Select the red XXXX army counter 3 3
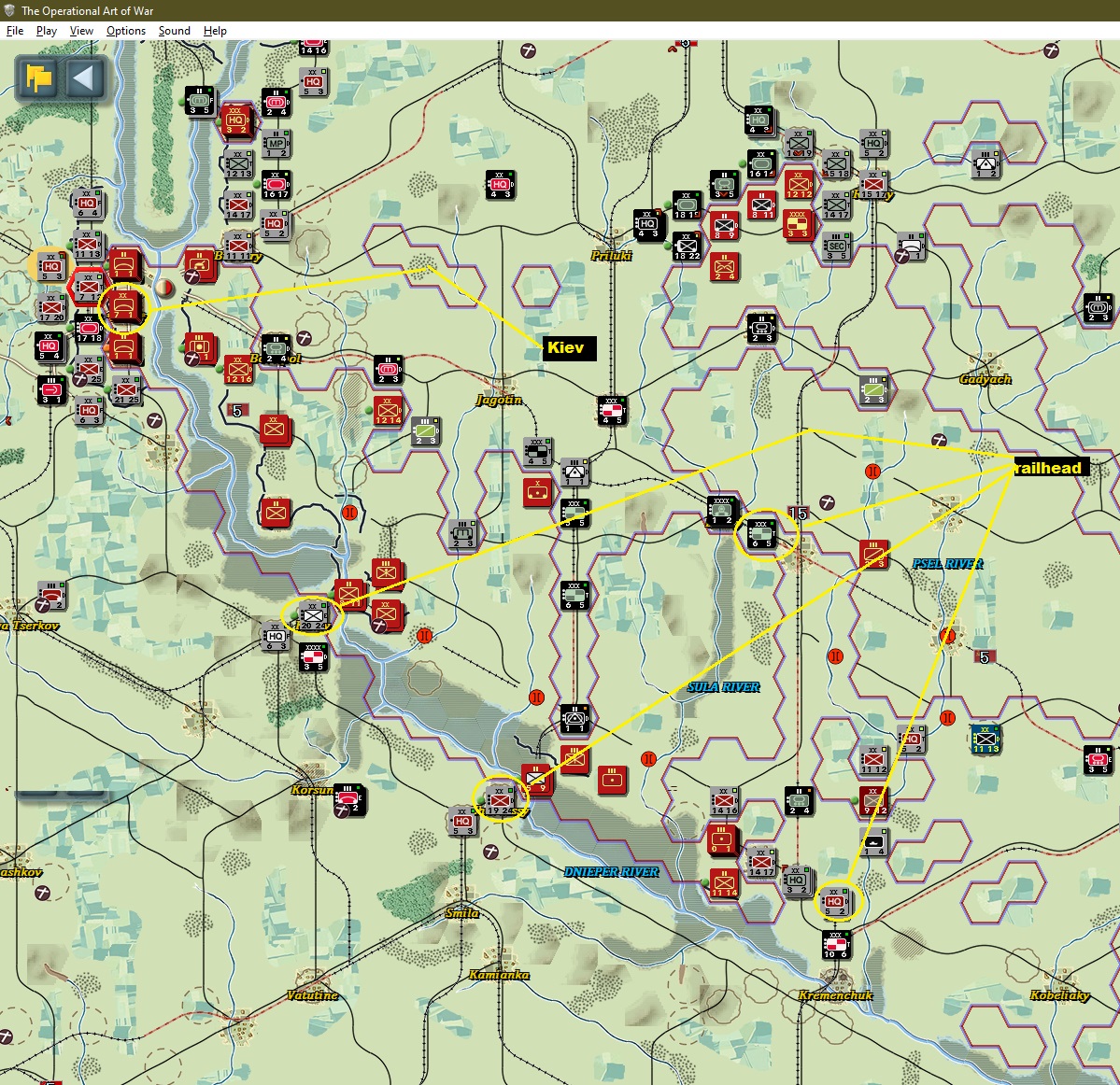The width and height of the screenshot is (1120, 1085). (797, 224)
